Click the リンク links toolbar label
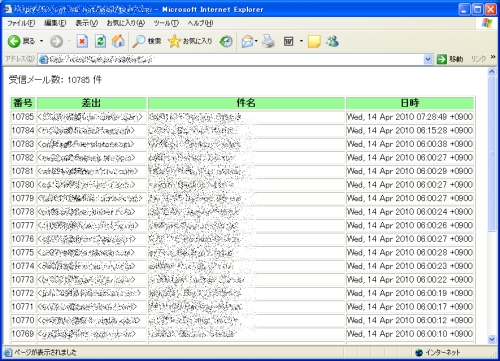Image resolution: width=500 pixels, height=361 pixels. click(x=478, y=59)
